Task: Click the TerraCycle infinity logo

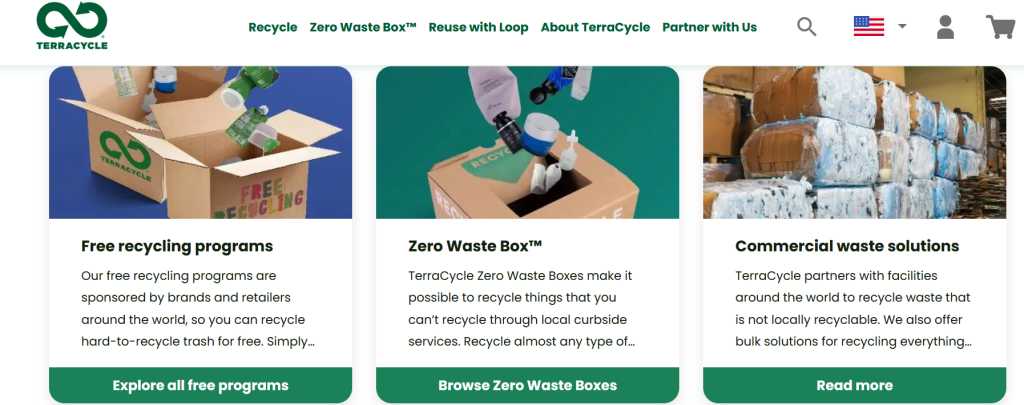Action: (72, 25)
